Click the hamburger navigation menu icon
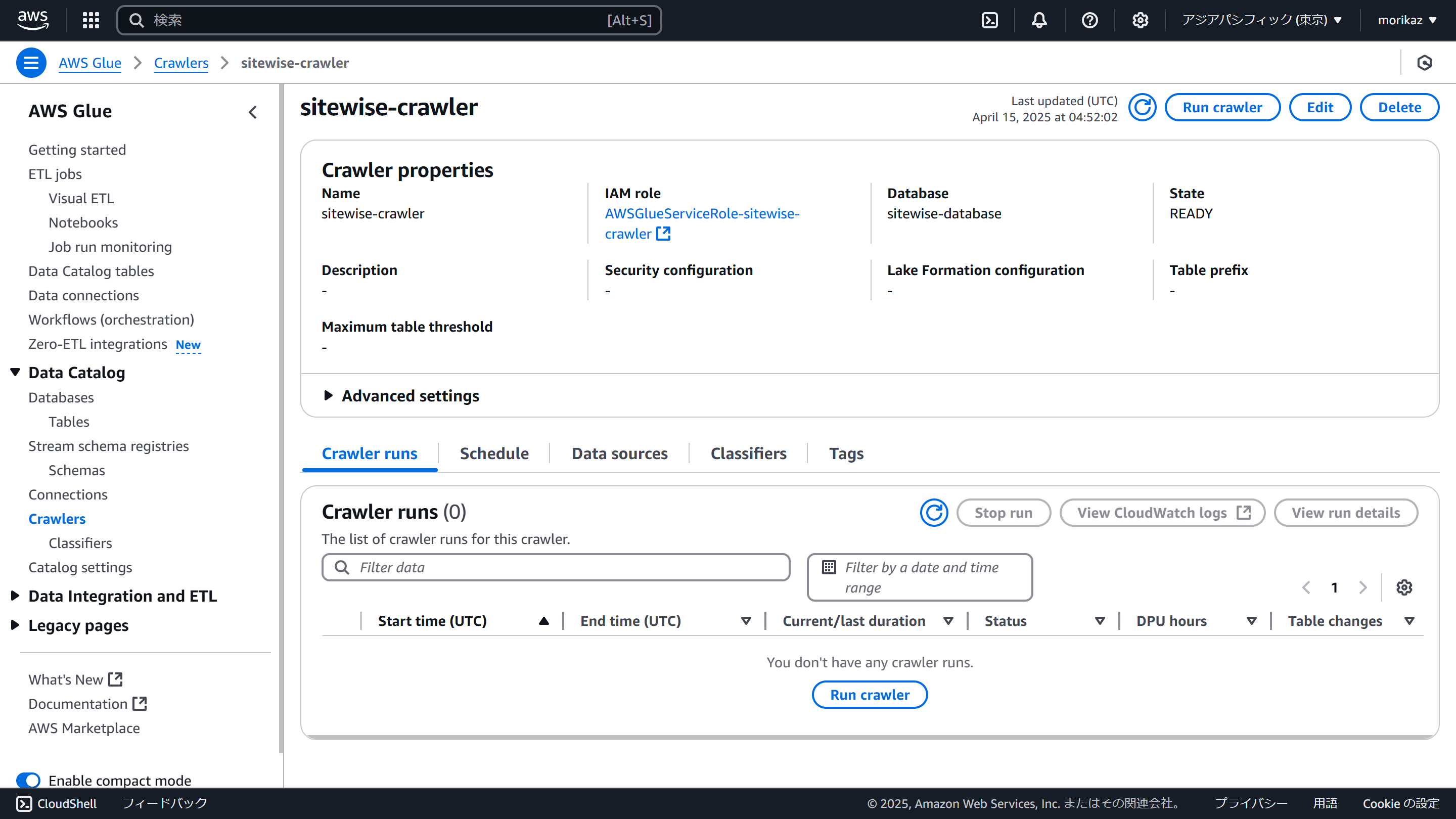This screenshot has height=819, width=1456. click(31, 63)
